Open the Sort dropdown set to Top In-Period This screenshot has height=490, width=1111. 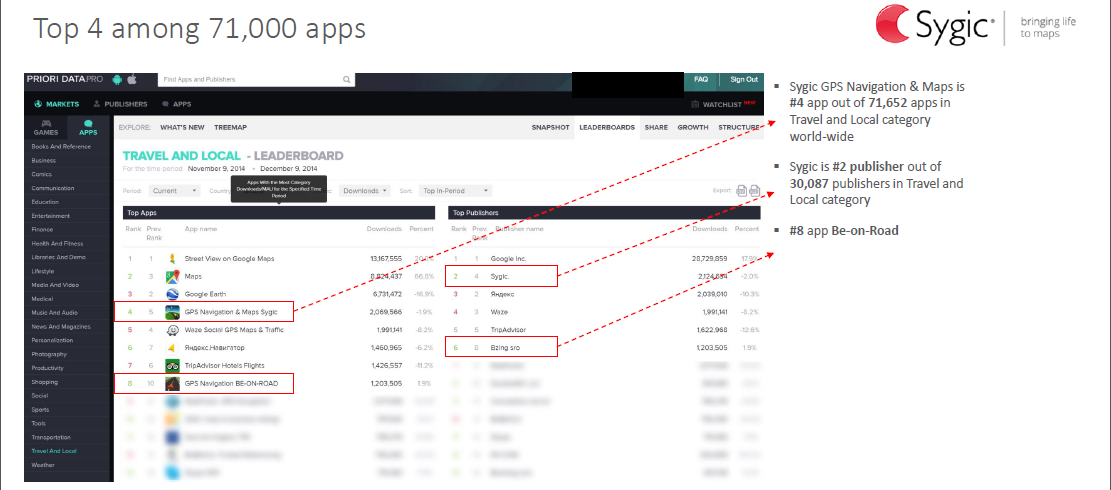455,190
